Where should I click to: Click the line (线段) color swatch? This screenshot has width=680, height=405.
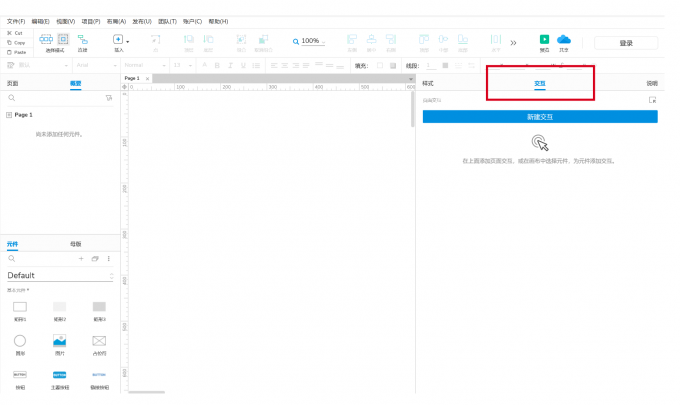pos(445,65)
